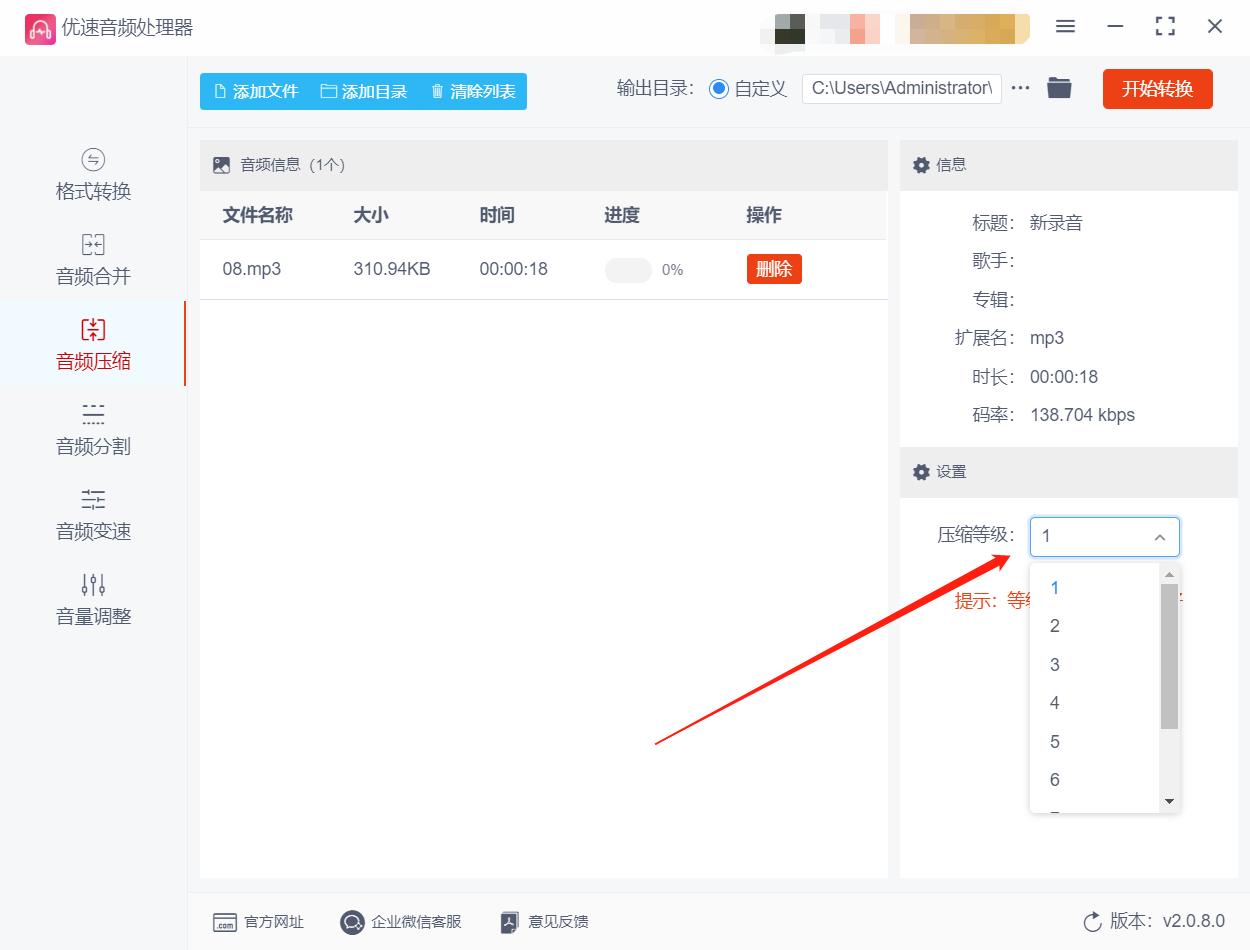Select compression level 3 from the list

click(1054, 664)
